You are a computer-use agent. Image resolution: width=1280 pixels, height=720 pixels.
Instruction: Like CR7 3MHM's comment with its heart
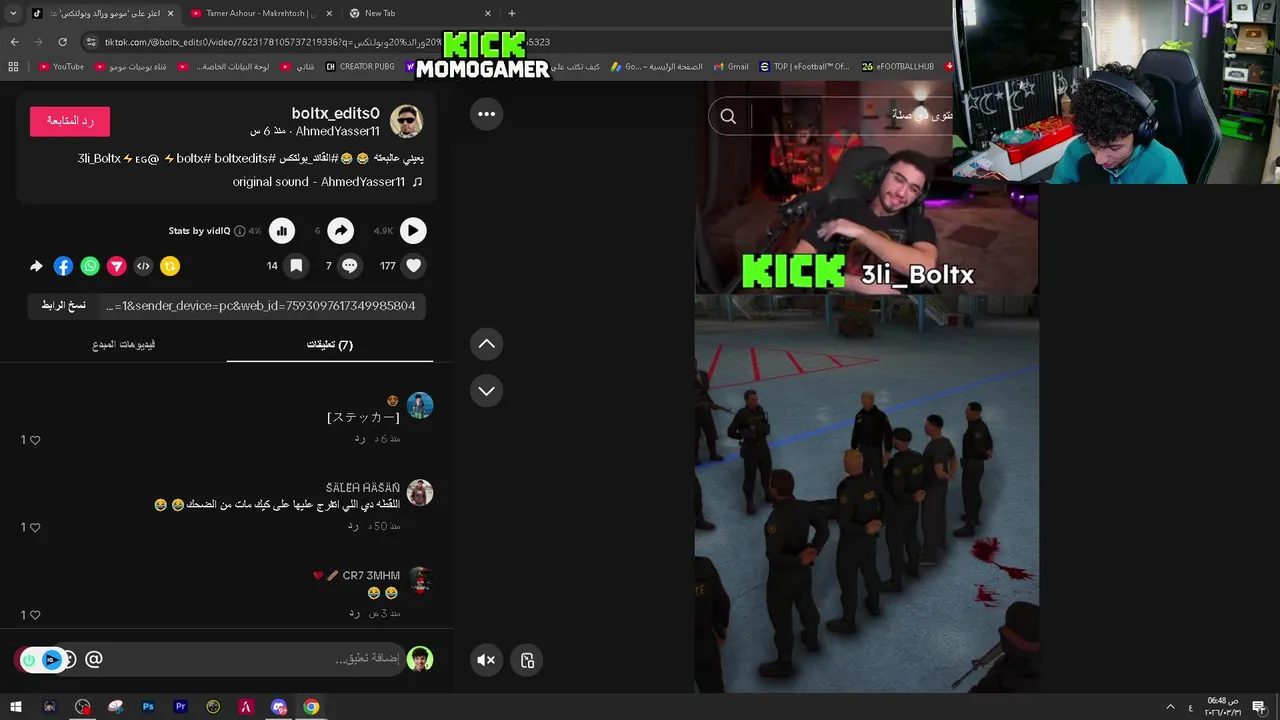(x=36, y=615)
